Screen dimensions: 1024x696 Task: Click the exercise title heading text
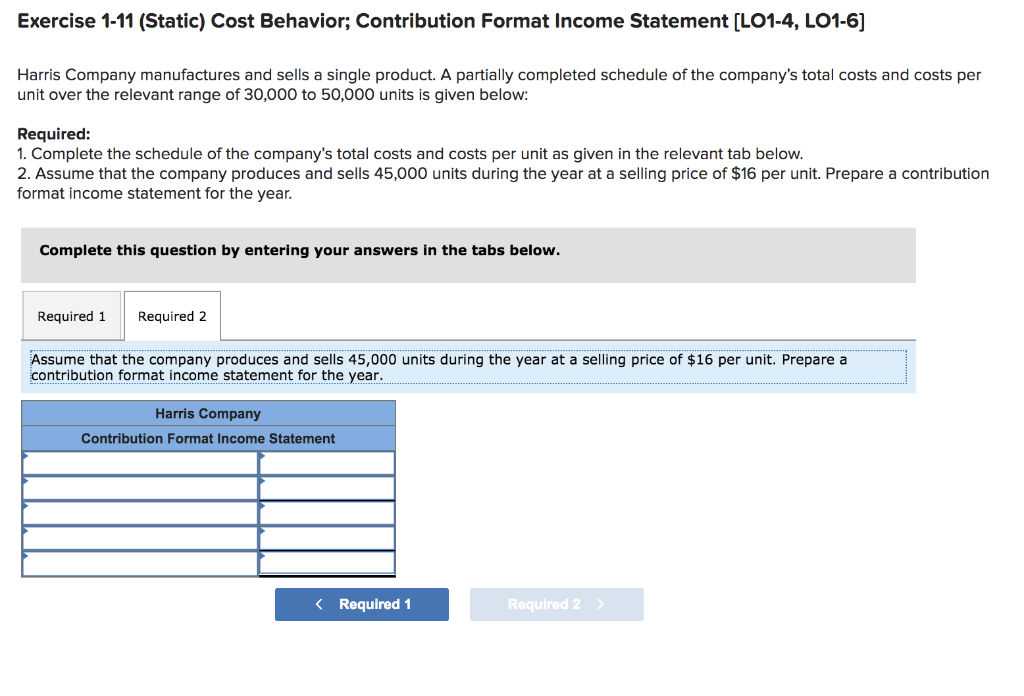441,21
